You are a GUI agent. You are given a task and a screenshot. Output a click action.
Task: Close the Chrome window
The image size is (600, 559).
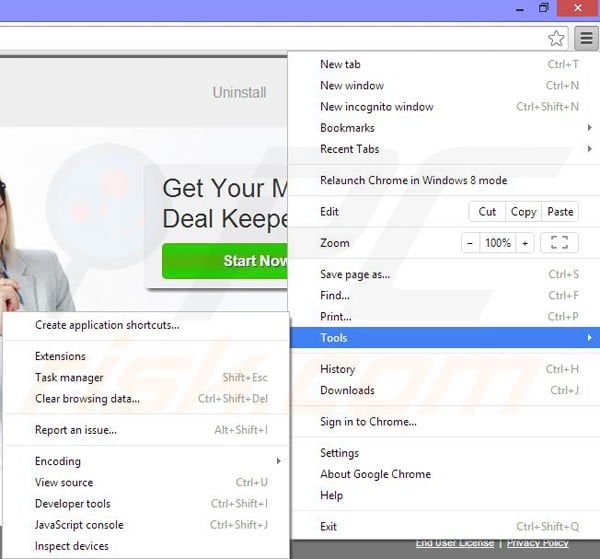tap(578, 8)
